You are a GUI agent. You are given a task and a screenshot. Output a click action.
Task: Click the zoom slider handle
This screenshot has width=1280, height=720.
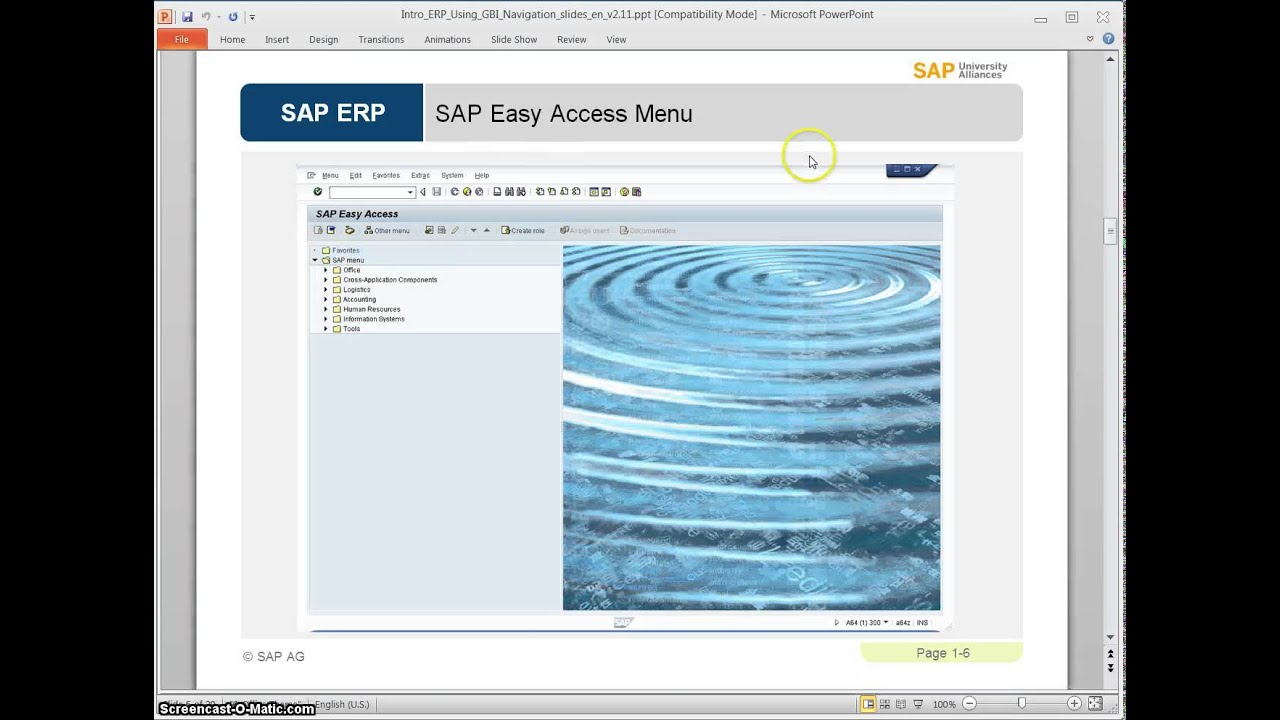coord(1021,704)
